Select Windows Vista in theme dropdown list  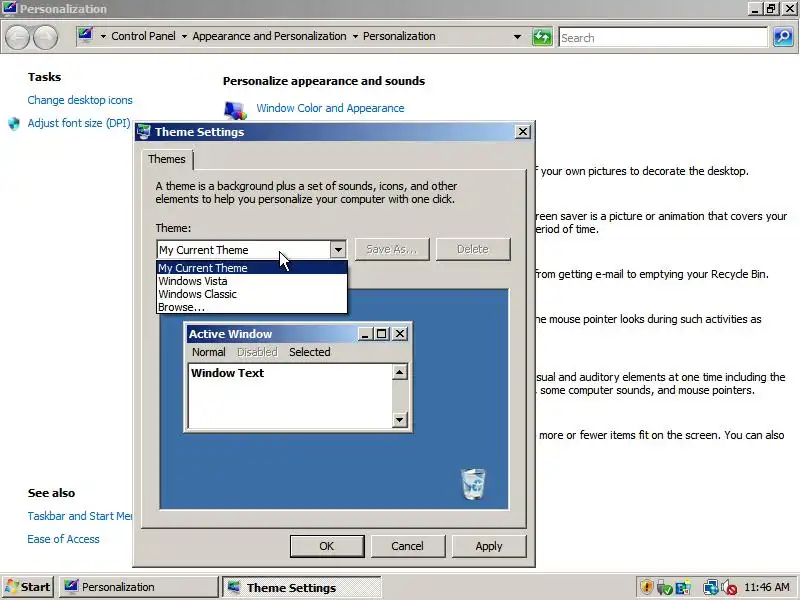coord(252,281)
